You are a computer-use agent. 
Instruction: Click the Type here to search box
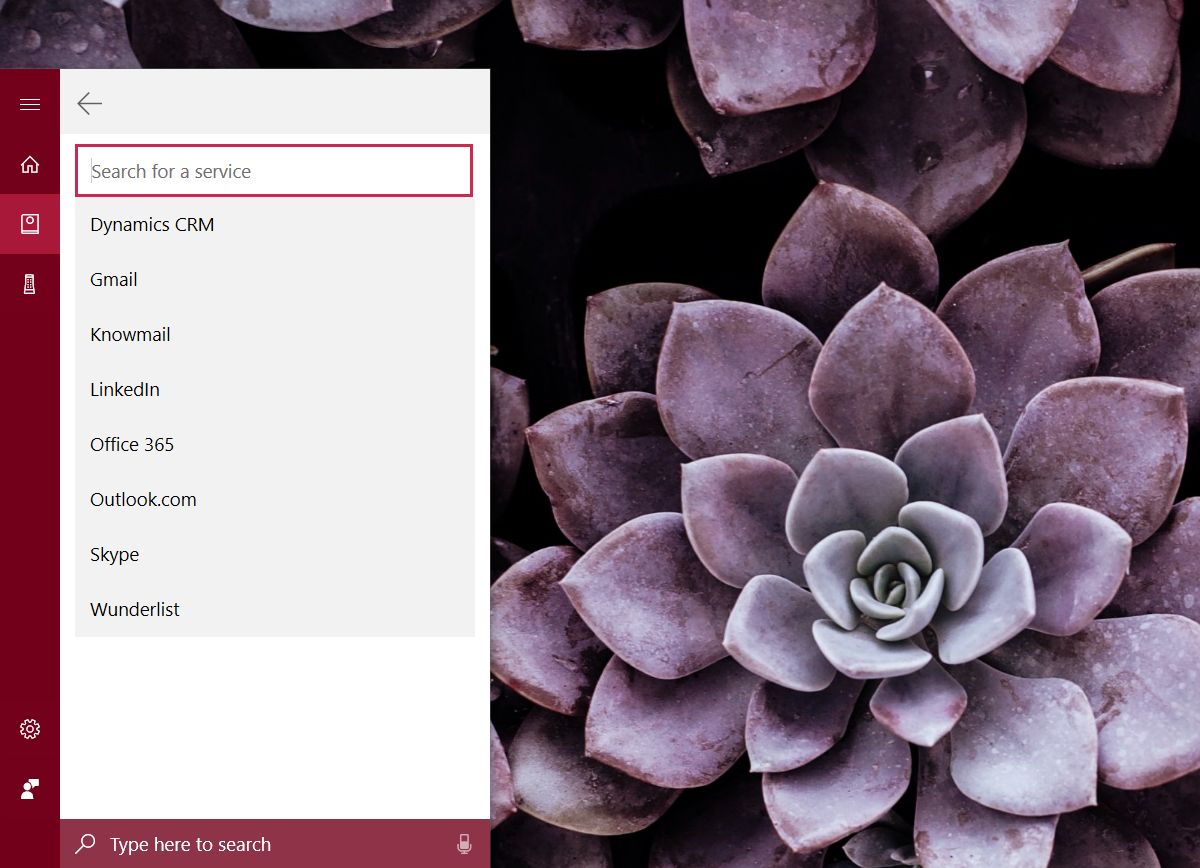click(x=275, y=844)
